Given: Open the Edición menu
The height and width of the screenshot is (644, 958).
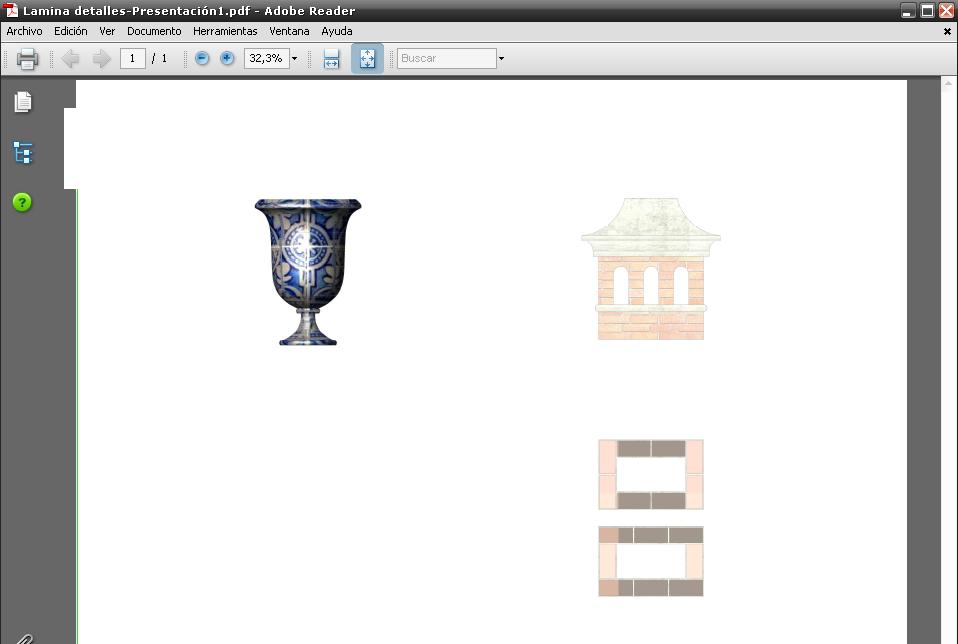Looking at the screenshot, I should [70, 31].
